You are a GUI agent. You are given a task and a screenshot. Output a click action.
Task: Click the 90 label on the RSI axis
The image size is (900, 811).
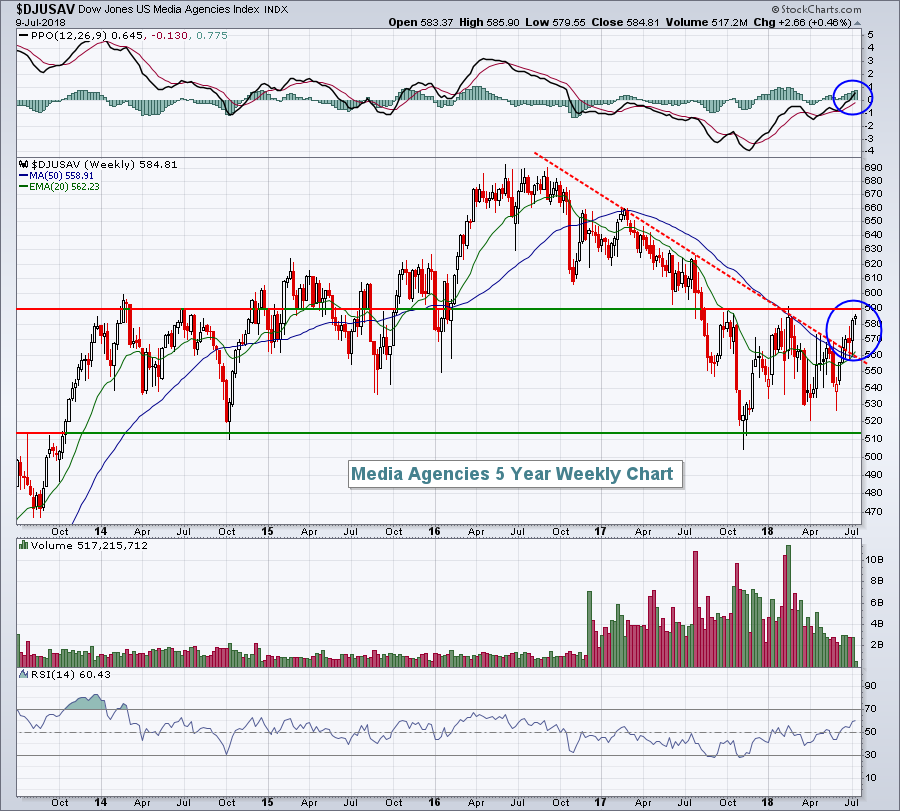(871, 685)
